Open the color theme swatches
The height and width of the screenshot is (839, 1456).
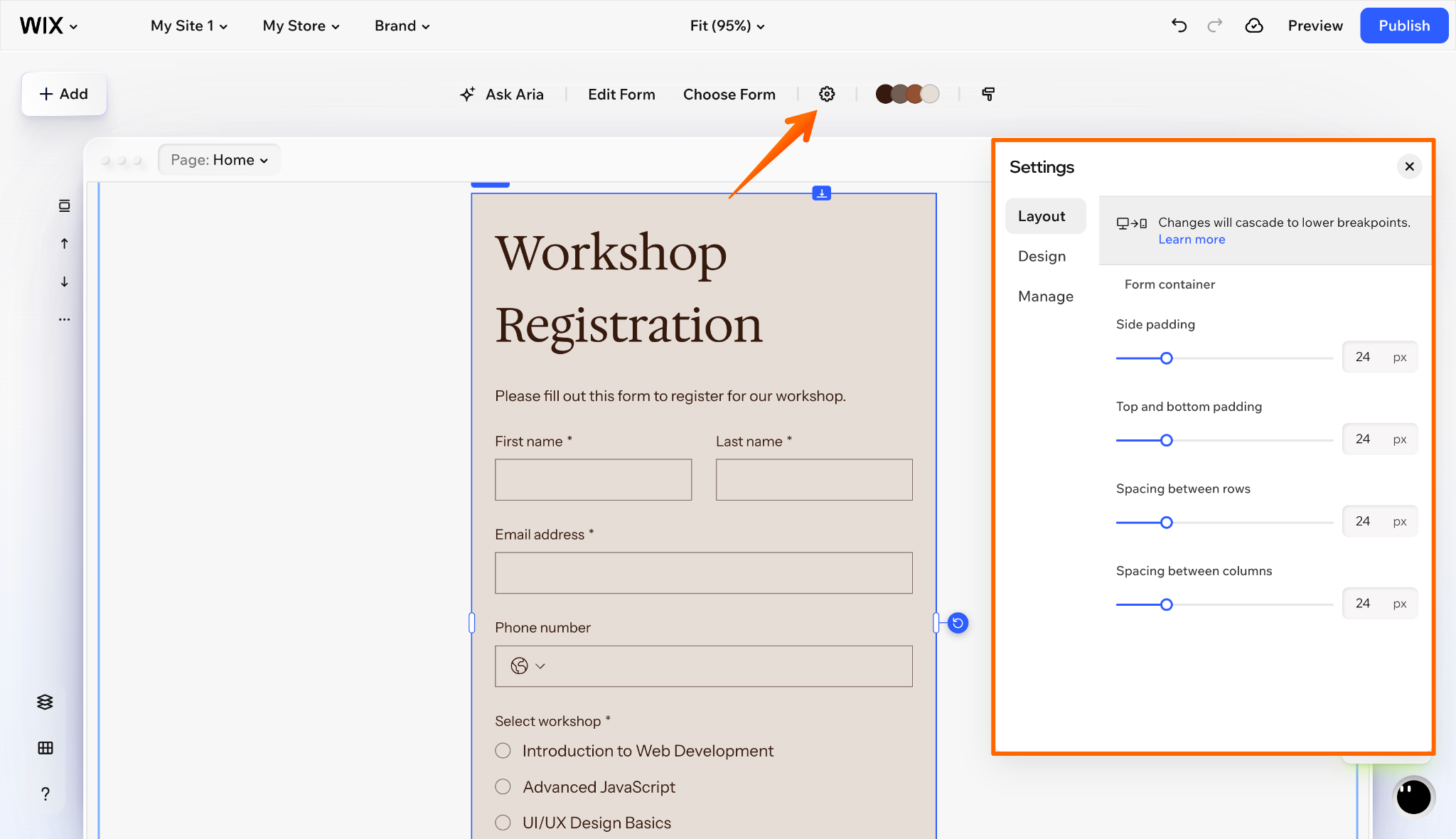click(x=907, y=94)
